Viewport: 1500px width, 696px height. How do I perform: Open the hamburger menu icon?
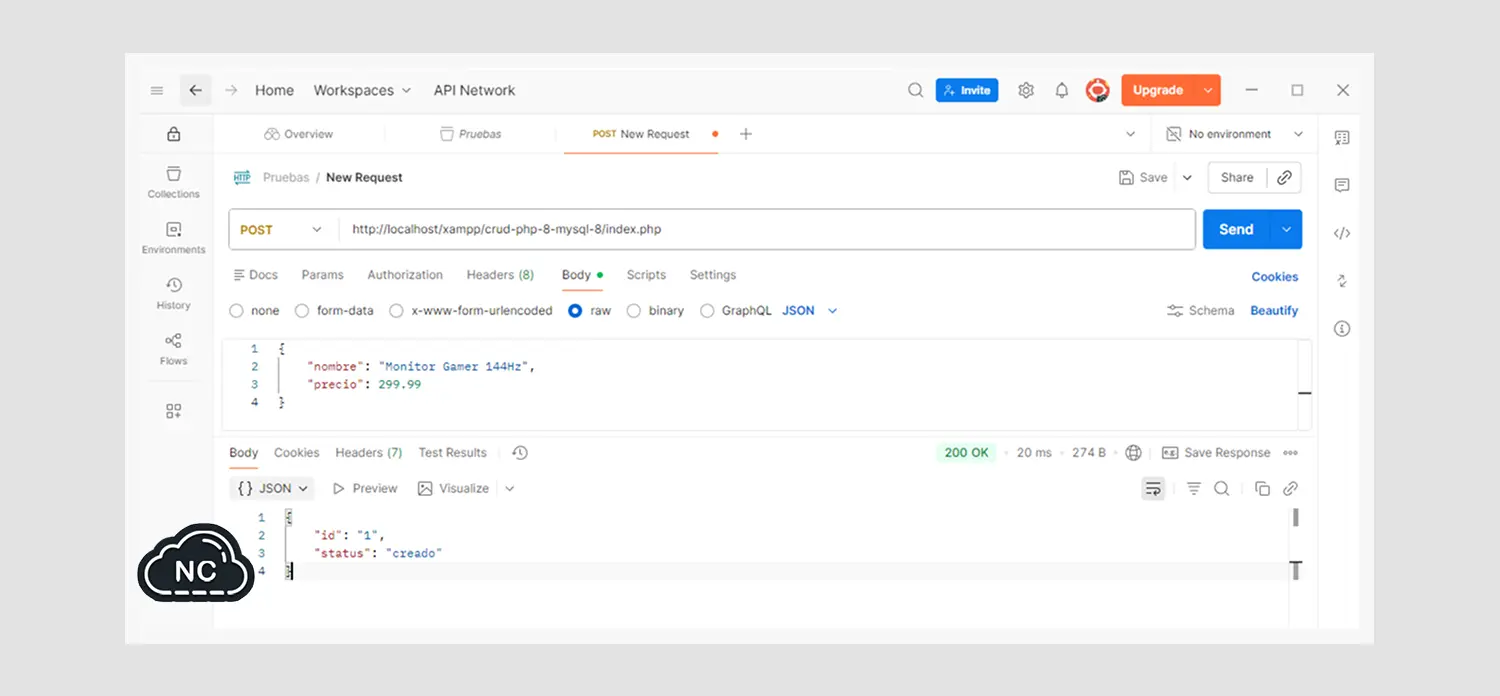pyautogui.click(x=157, y=90)
